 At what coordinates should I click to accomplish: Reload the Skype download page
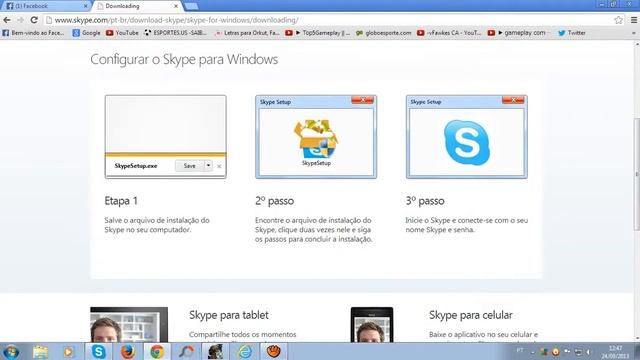(x=34, y=20)
